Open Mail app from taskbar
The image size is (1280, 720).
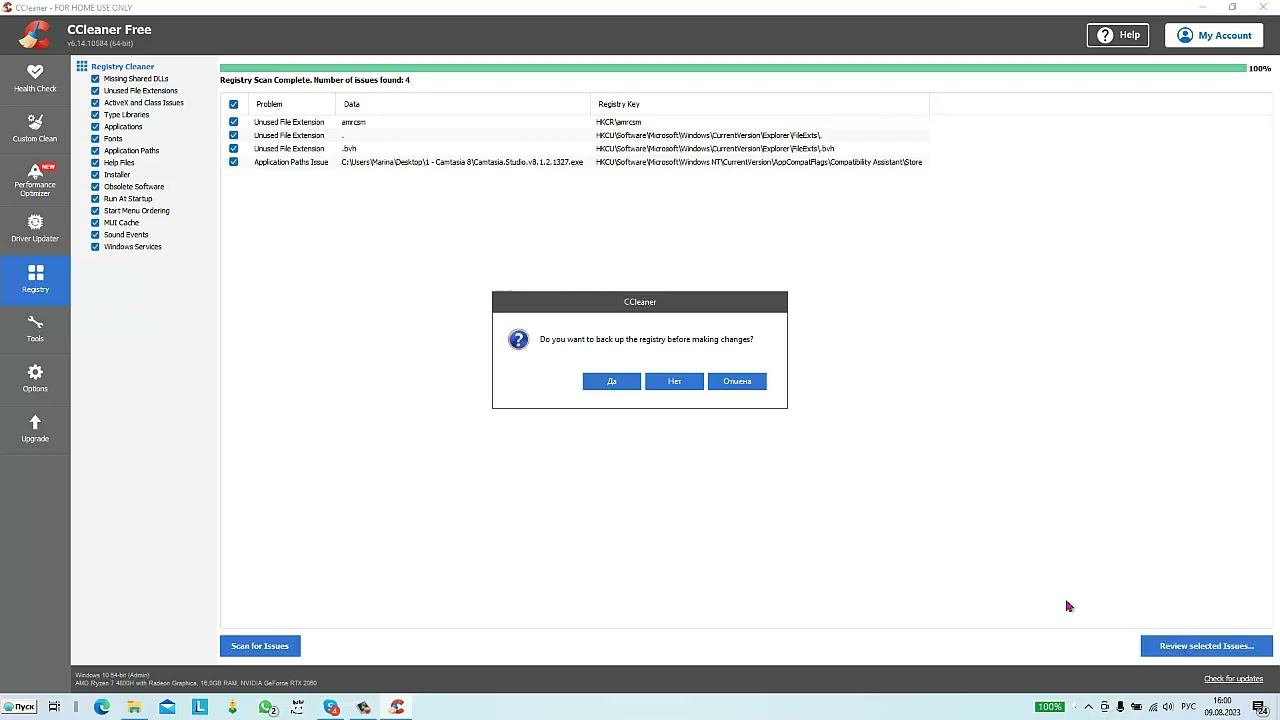[167, 707]
